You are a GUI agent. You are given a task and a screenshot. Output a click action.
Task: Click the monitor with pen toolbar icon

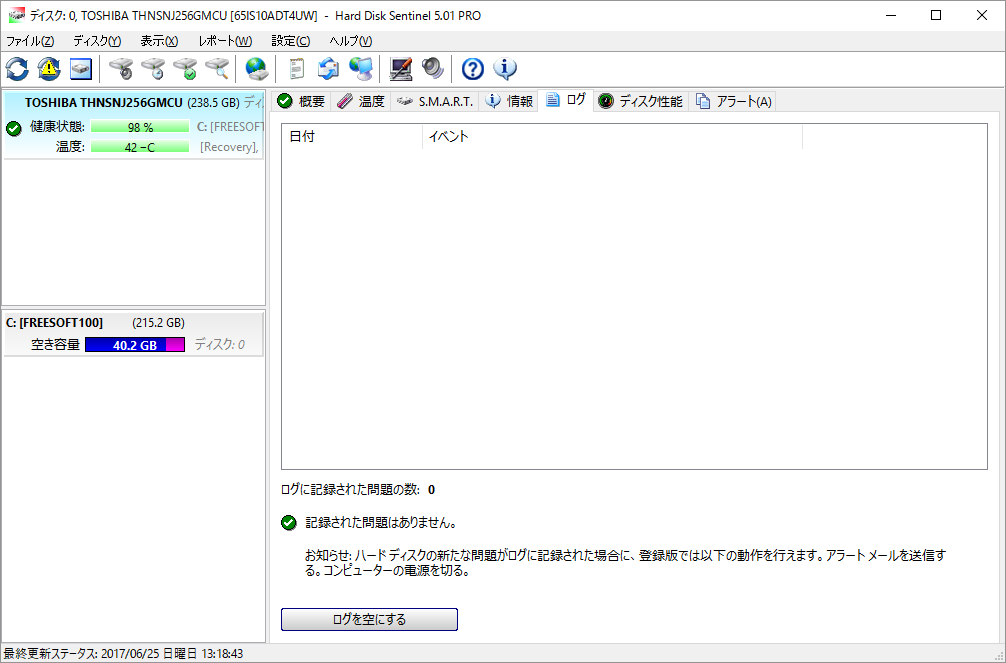click(x=401, y=69)
